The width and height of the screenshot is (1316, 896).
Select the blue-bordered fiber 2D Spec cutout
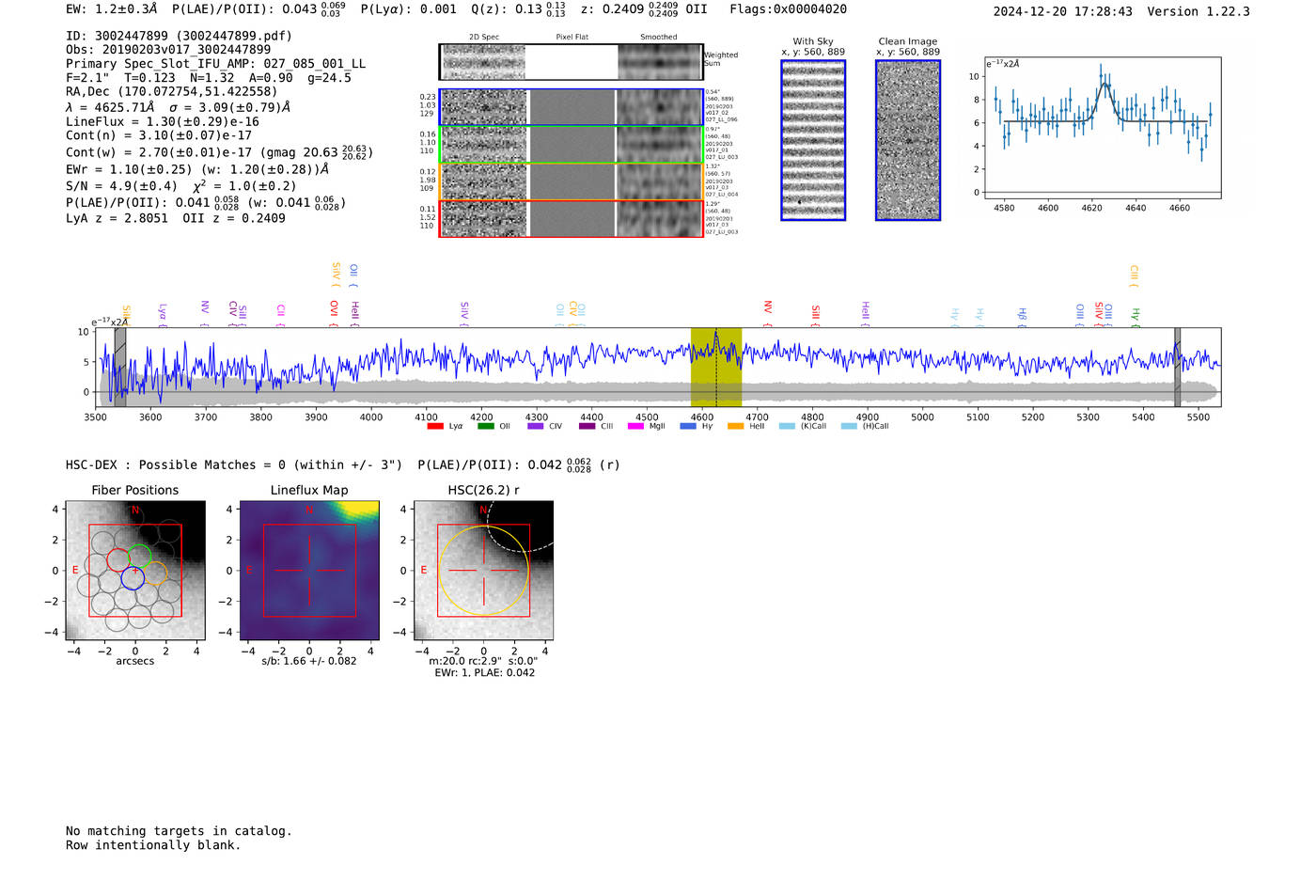click(x=484, y=107)
